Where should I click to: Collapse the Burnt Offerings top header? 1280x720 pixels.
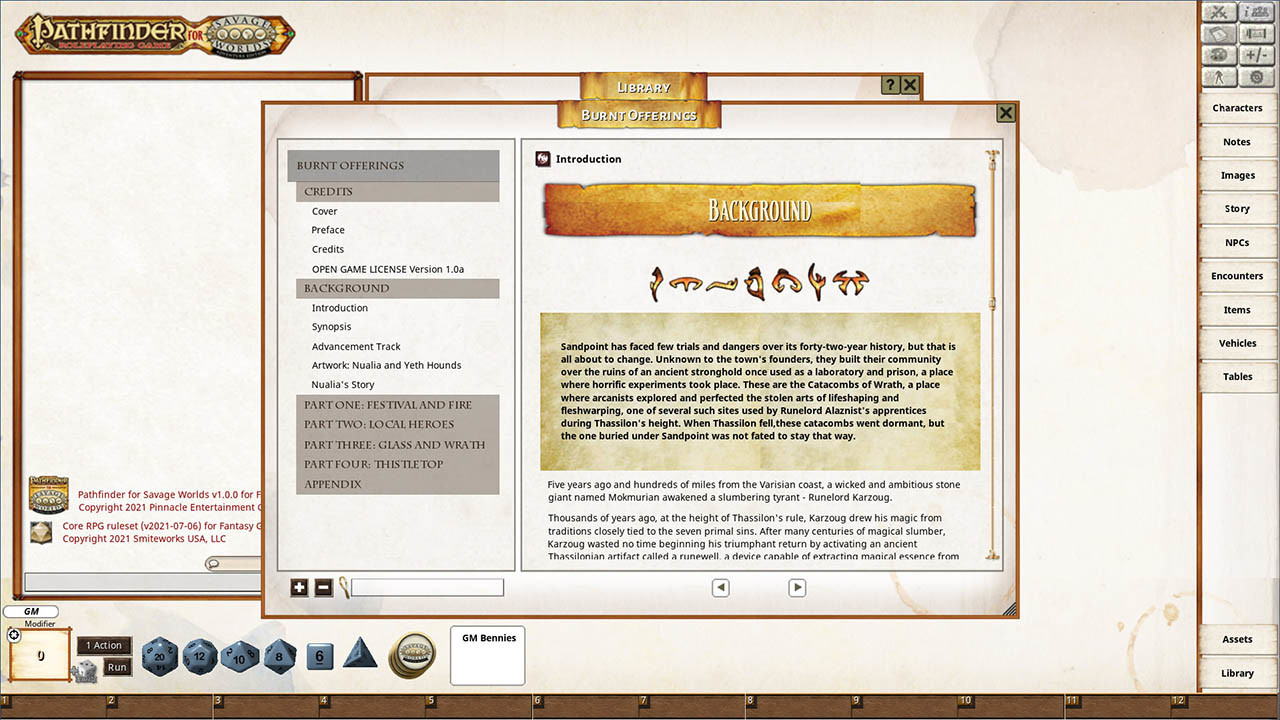(393, 166)
